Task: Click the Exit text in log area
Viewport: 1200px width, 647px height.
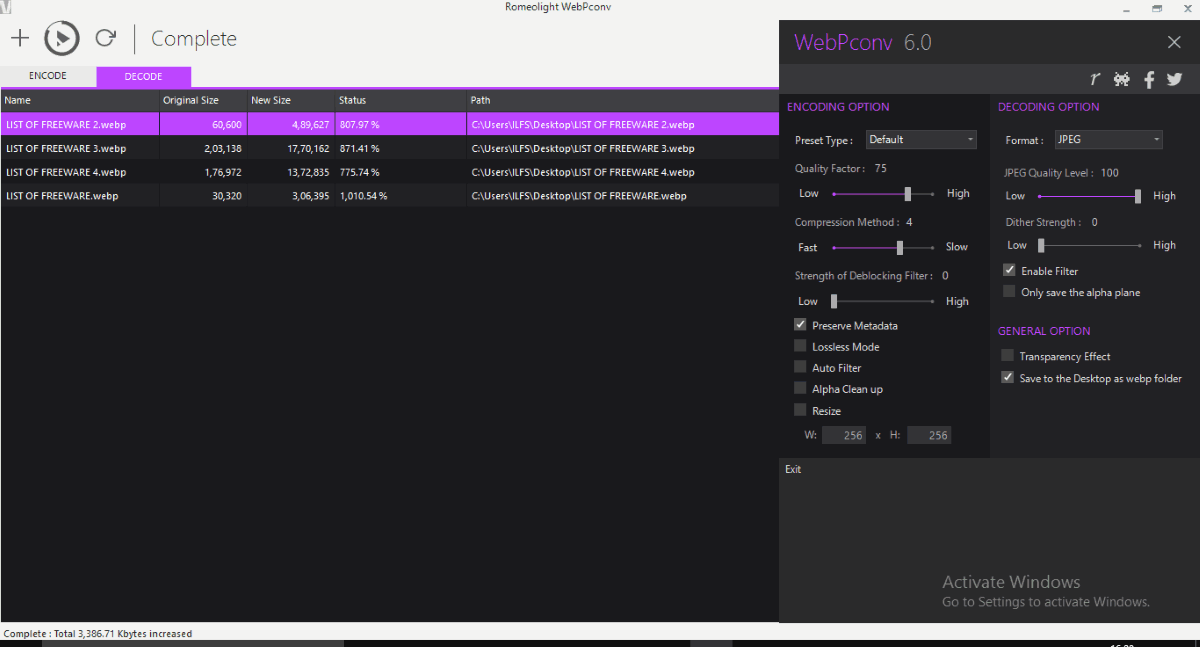Action: pos(793,469)
